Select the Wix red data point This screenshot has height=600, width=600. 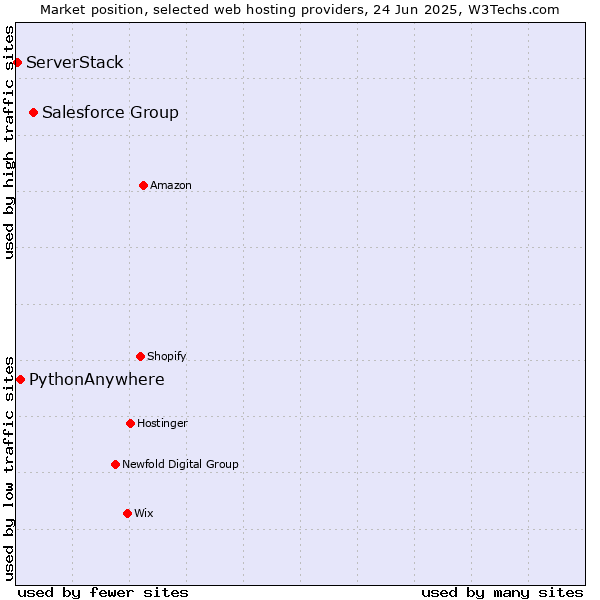(x=128, y=514)
